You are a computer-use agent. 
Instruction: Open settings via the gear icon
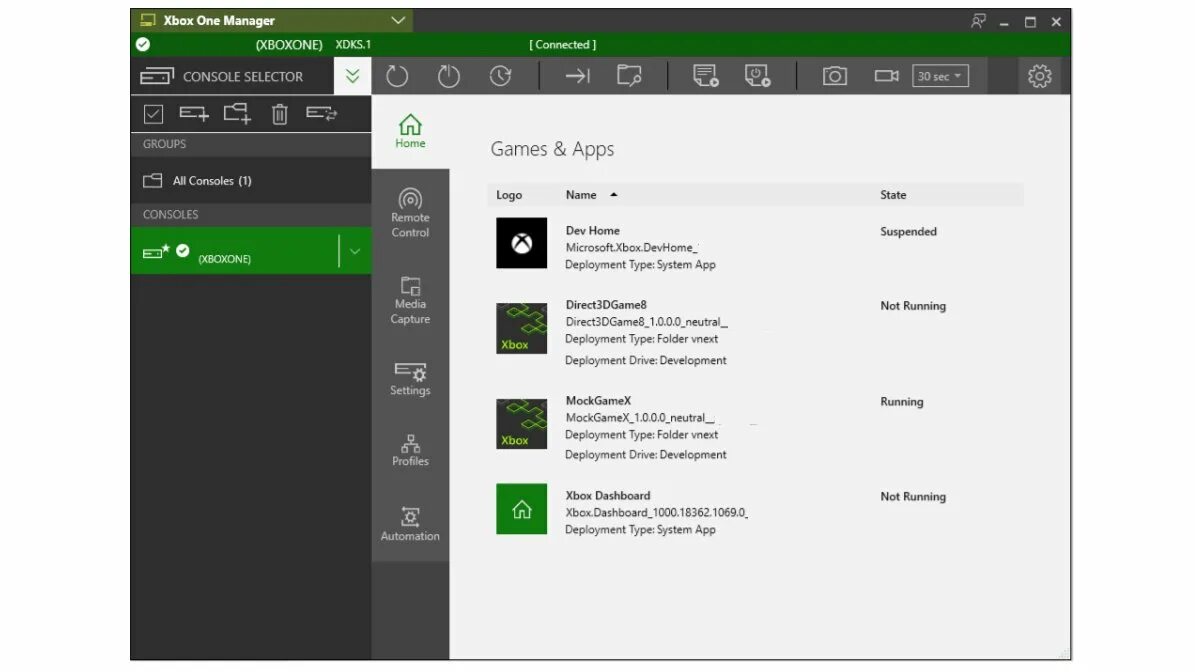[1040, 76]
